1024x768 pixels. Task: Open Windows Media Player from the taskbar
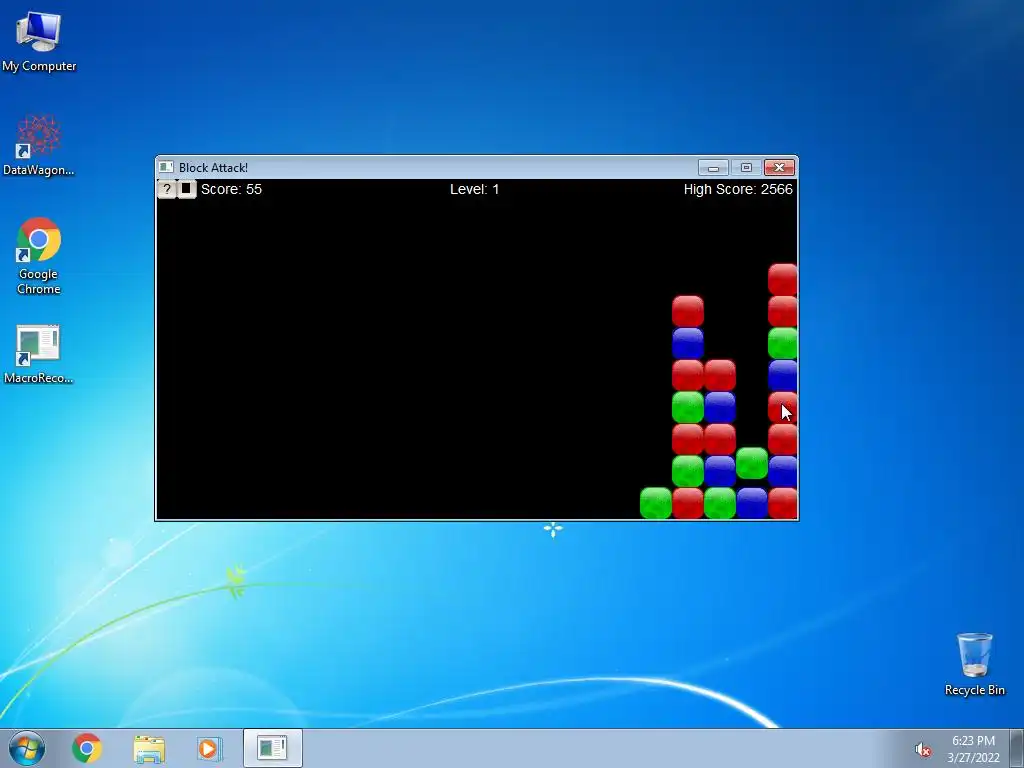(x=210, y=748)
